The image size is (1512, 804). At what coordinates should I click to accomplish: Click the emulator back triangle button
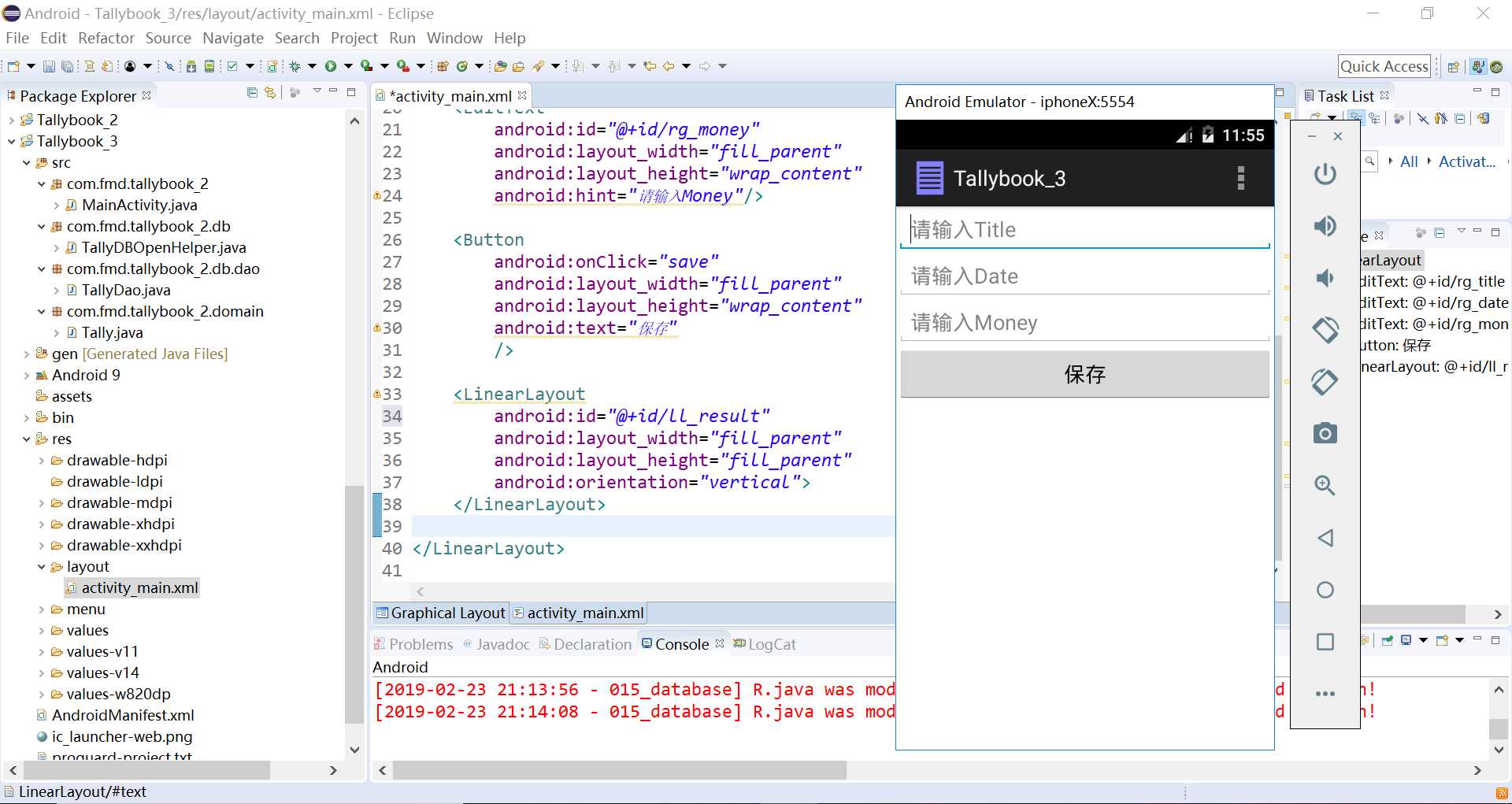(x=1325, y=538)
